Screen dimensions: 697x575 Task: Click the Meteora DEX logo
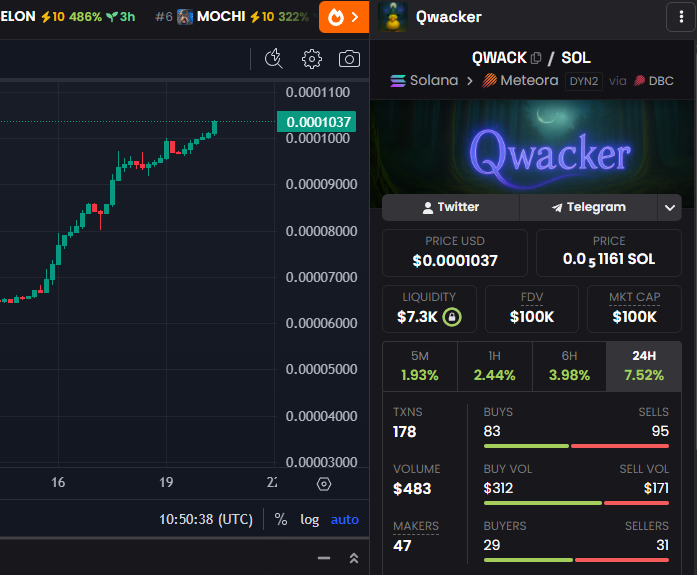tap(489, 80)
